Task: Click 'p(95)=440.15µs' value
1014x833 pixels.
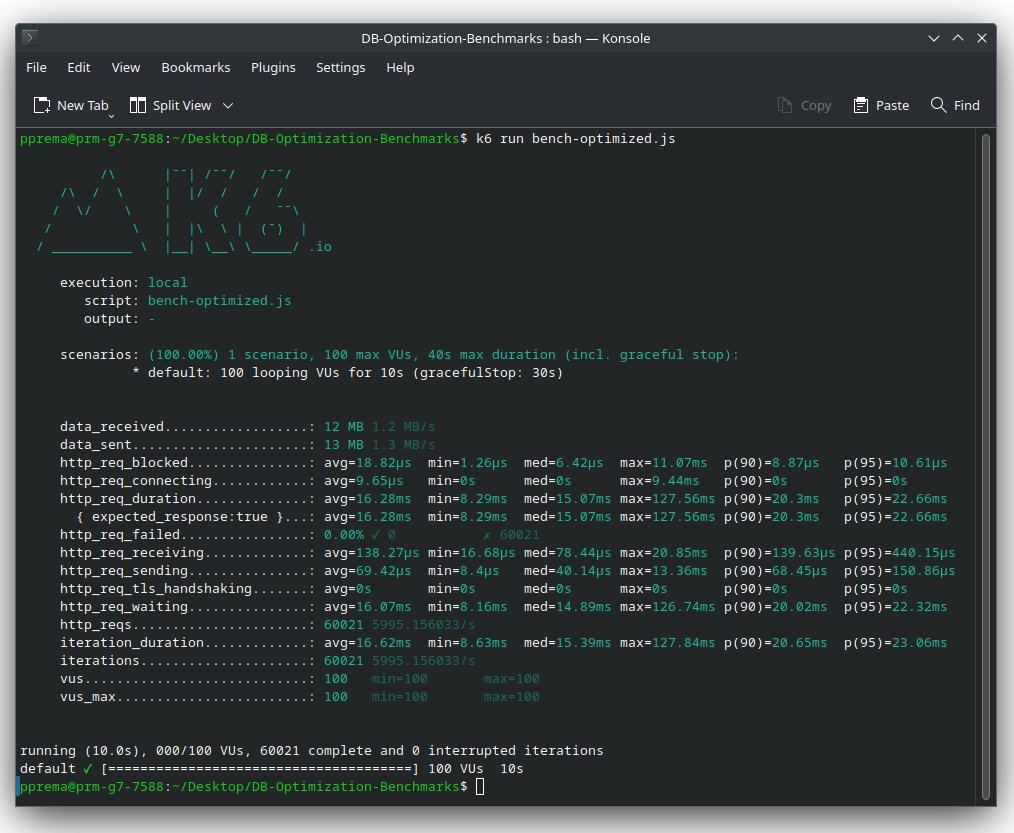Action: pos(899,553)
